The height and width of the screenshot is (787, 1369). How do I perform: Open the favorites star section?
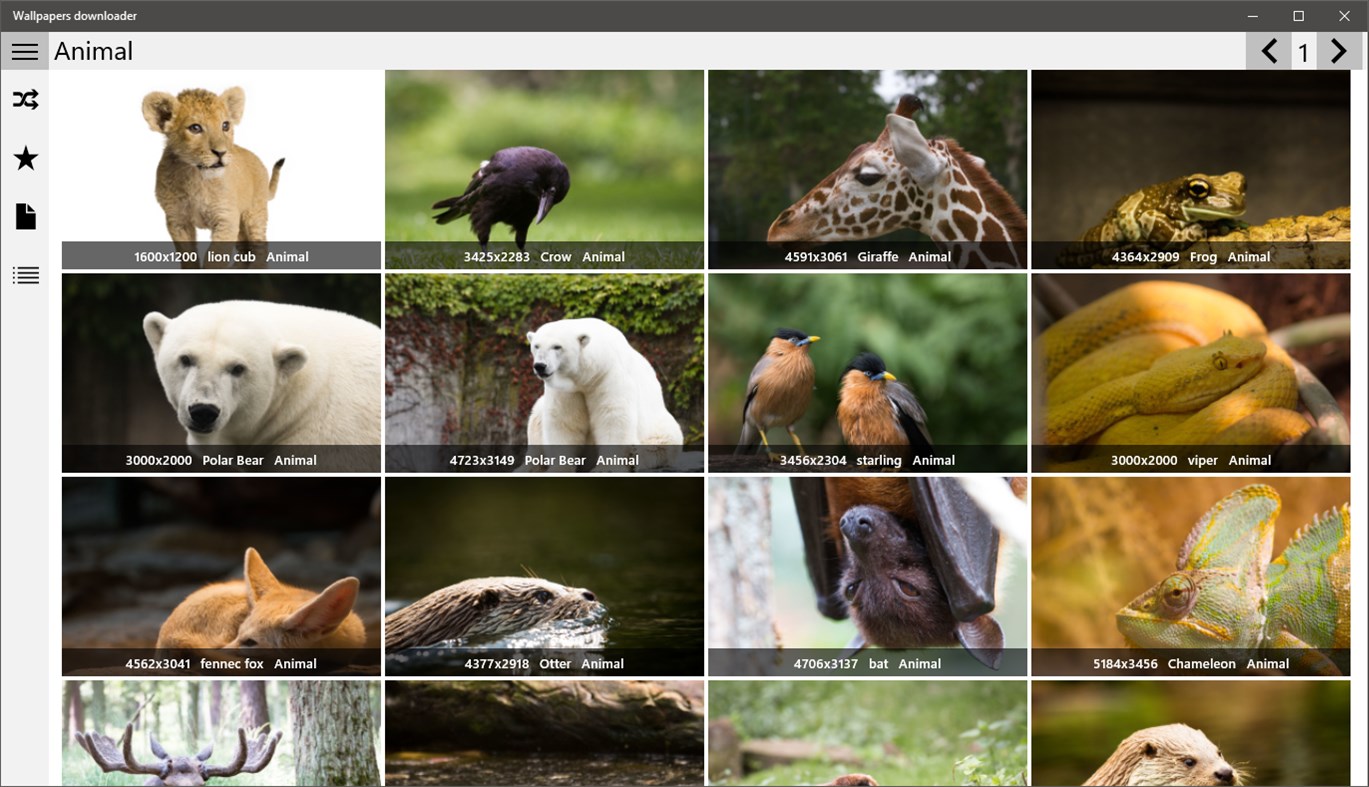tap(24, 158)
